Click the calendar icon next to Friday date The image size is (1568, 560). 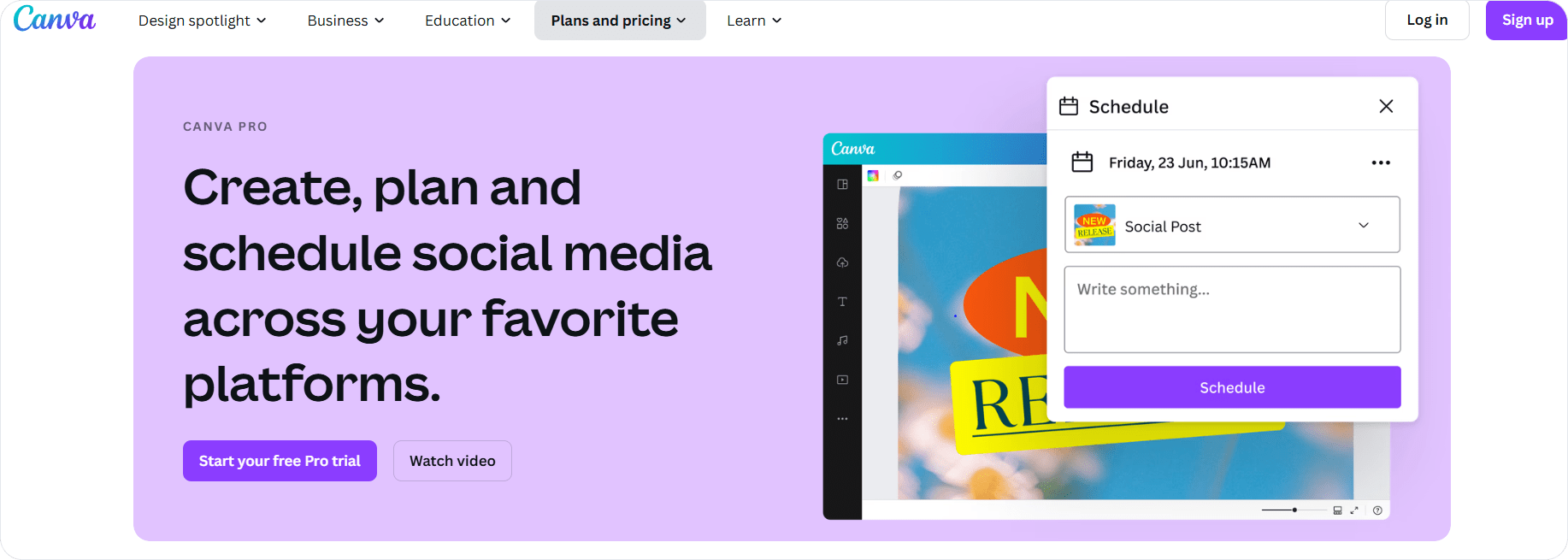click(1082, 162)
